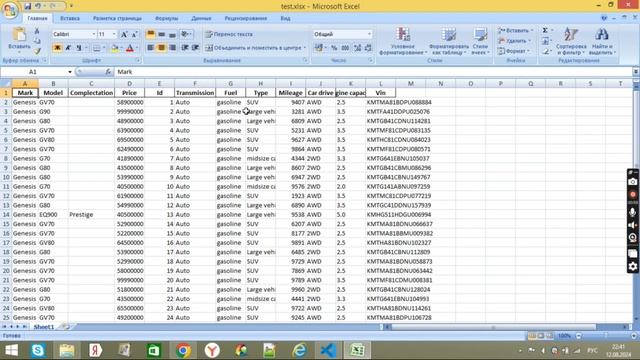The height and width of the screenshot is (360, 640).
Task: Open Стили ячеек gallery
Action: tap(480, 41)
